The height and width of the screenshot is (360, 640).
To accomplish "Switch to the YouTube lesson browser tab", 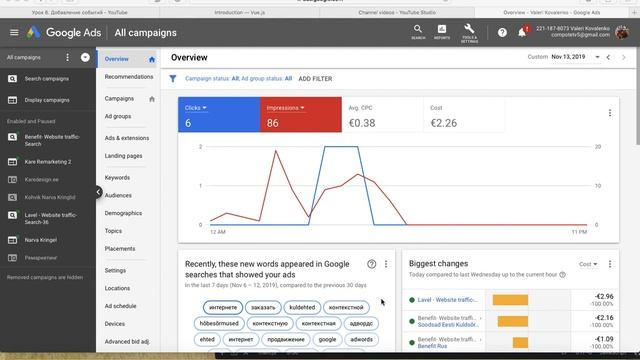I will (80, 13).
